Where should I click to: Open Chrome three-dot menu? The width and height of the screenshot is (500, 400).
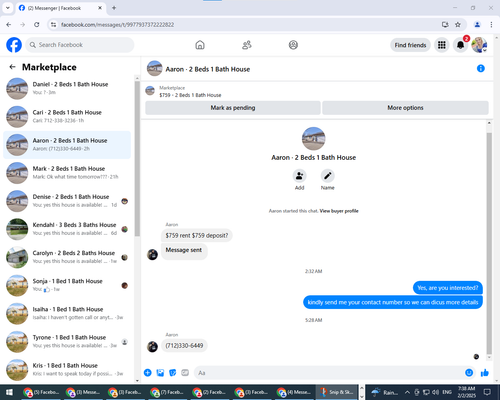(491, 25)
